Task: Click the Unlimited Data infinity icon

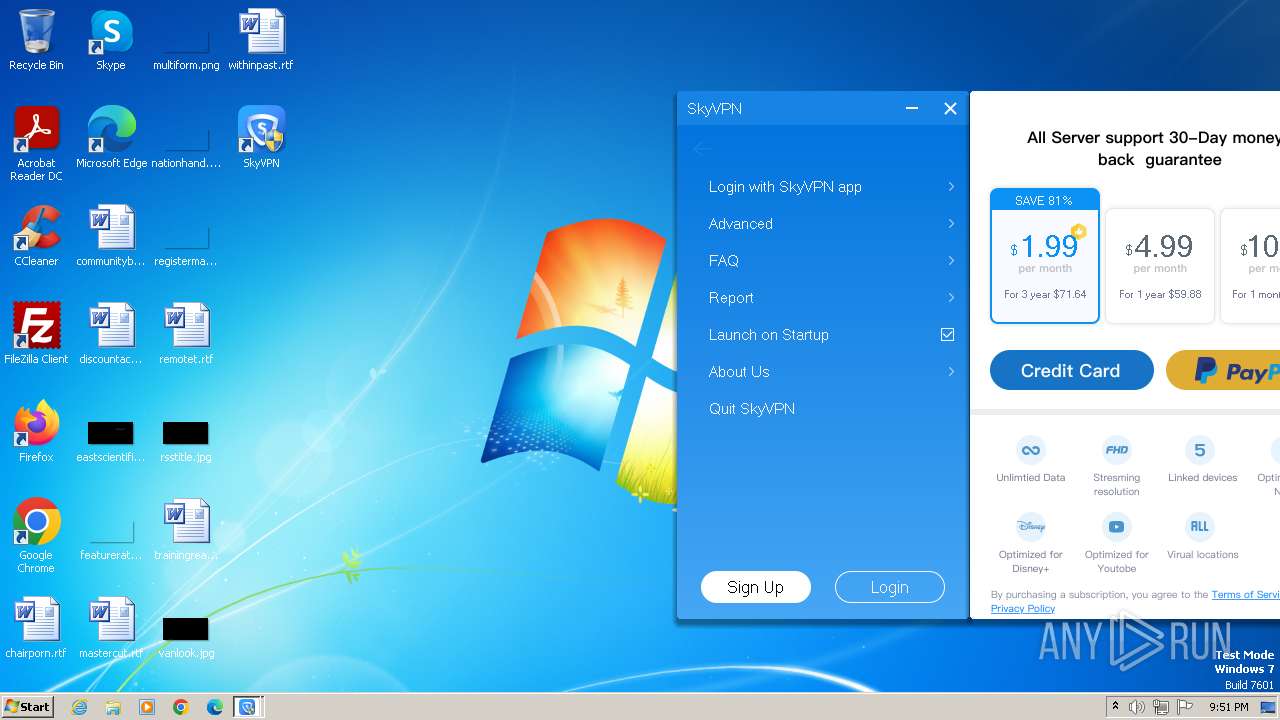Action: coord(1030,450)
